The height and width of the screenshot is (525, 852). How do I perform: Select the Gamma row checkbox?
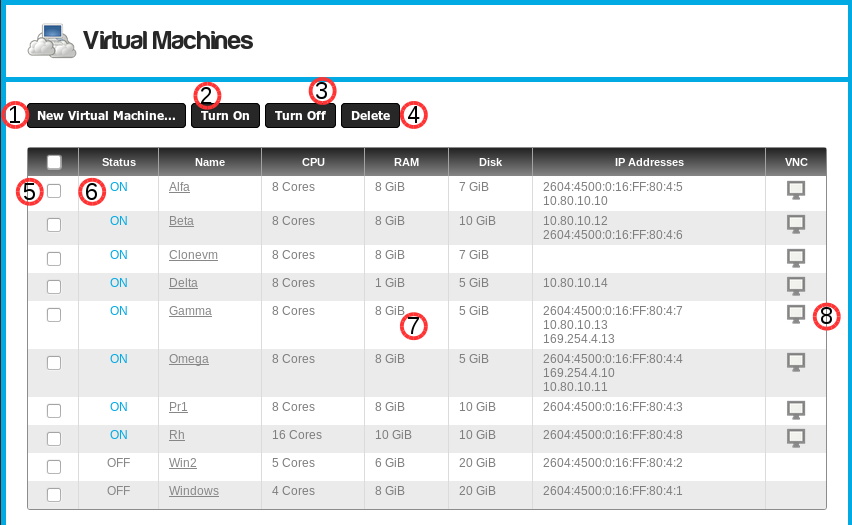54,315
